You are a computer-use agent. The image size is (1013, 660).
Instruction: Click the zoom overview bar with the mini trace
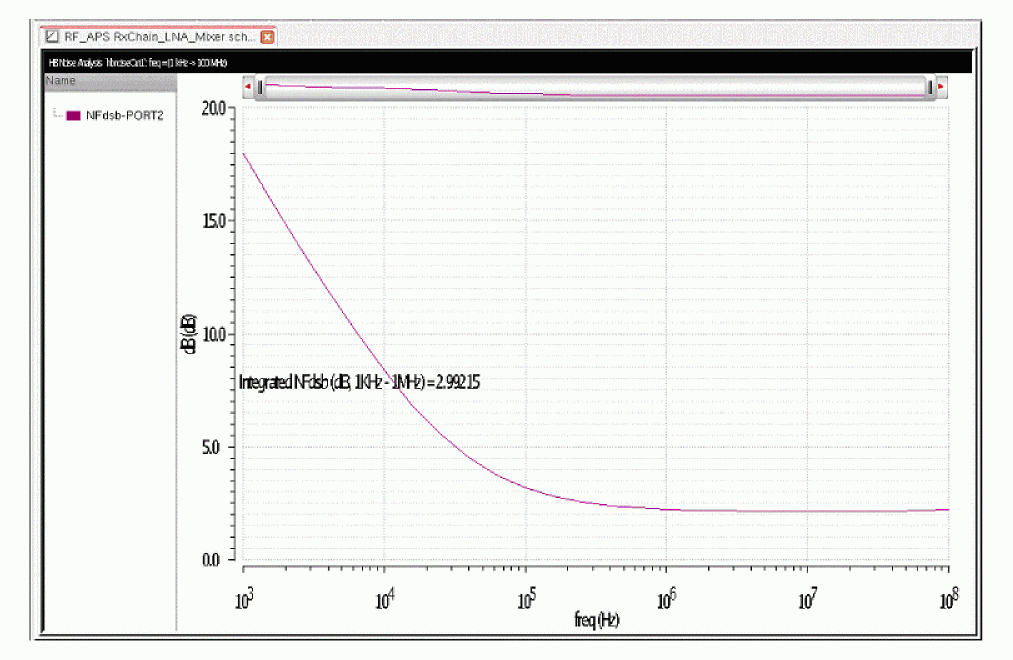(594, 87)
